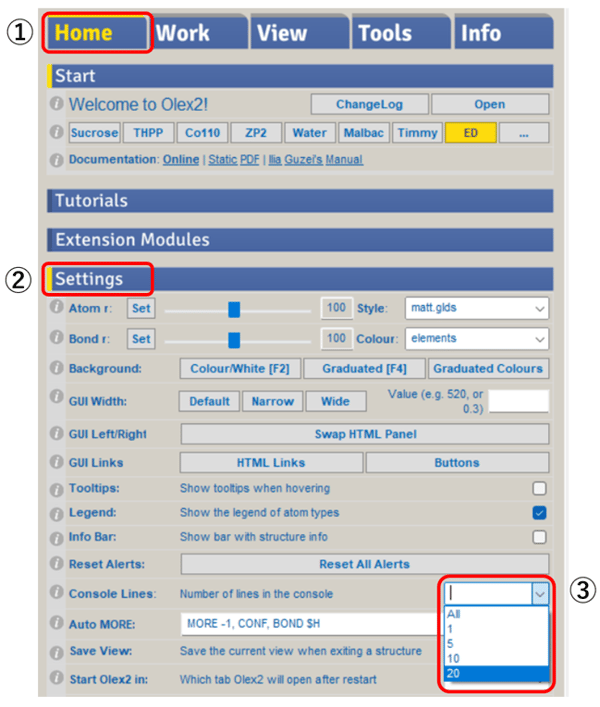Click the Open button
The height and width of the screenshot is (707, 600).
490,104
